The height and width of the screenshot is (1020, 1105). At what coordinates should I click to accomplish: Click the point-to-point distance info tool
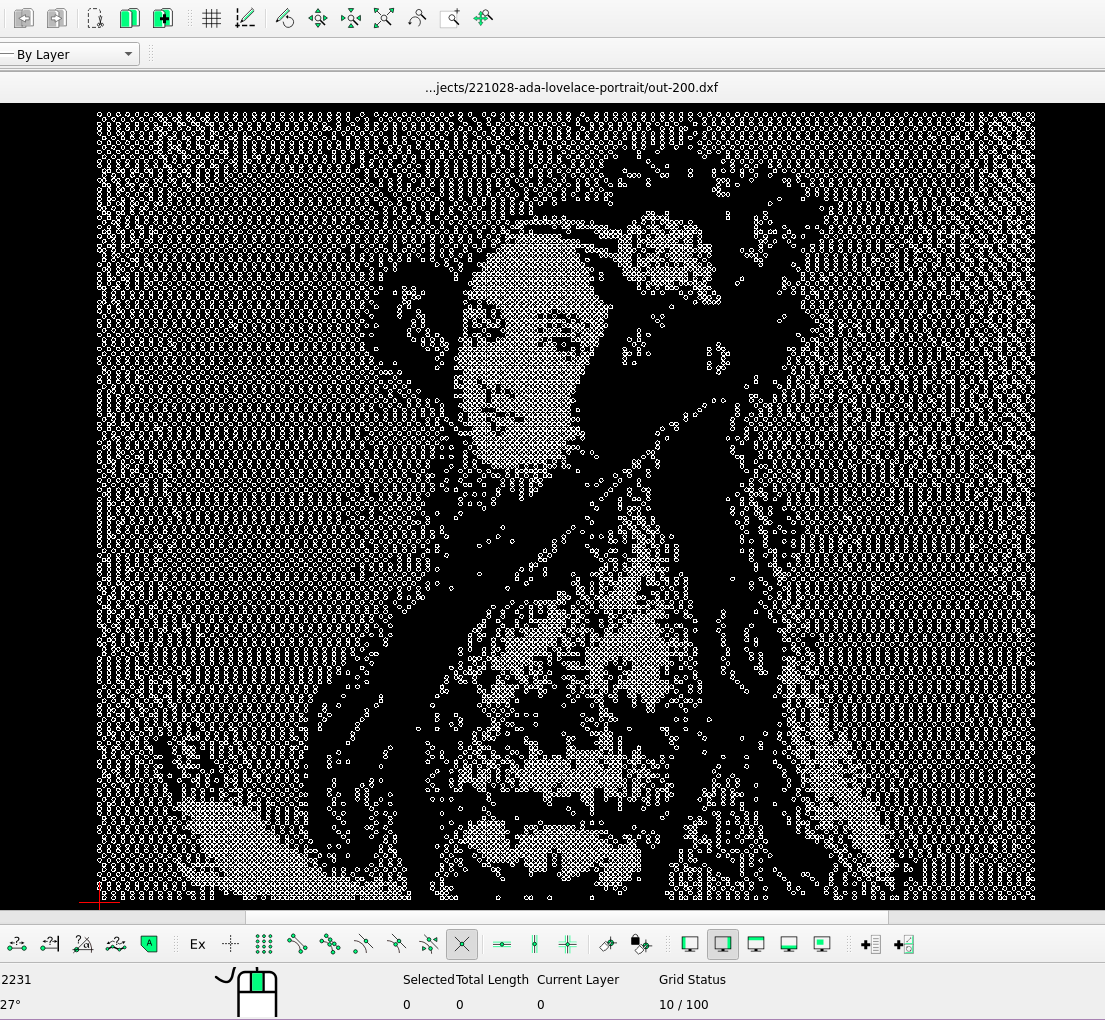(17, 945)
